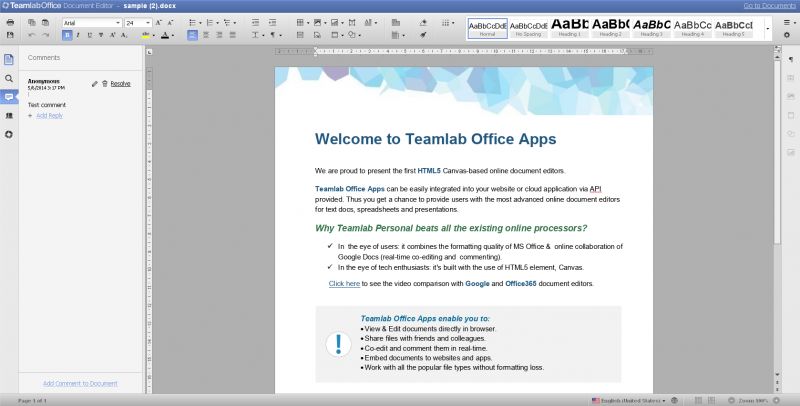Apply the Heading 5 style
The width and height of the screenshot is (800, 406).
click(x=733, y=28)
